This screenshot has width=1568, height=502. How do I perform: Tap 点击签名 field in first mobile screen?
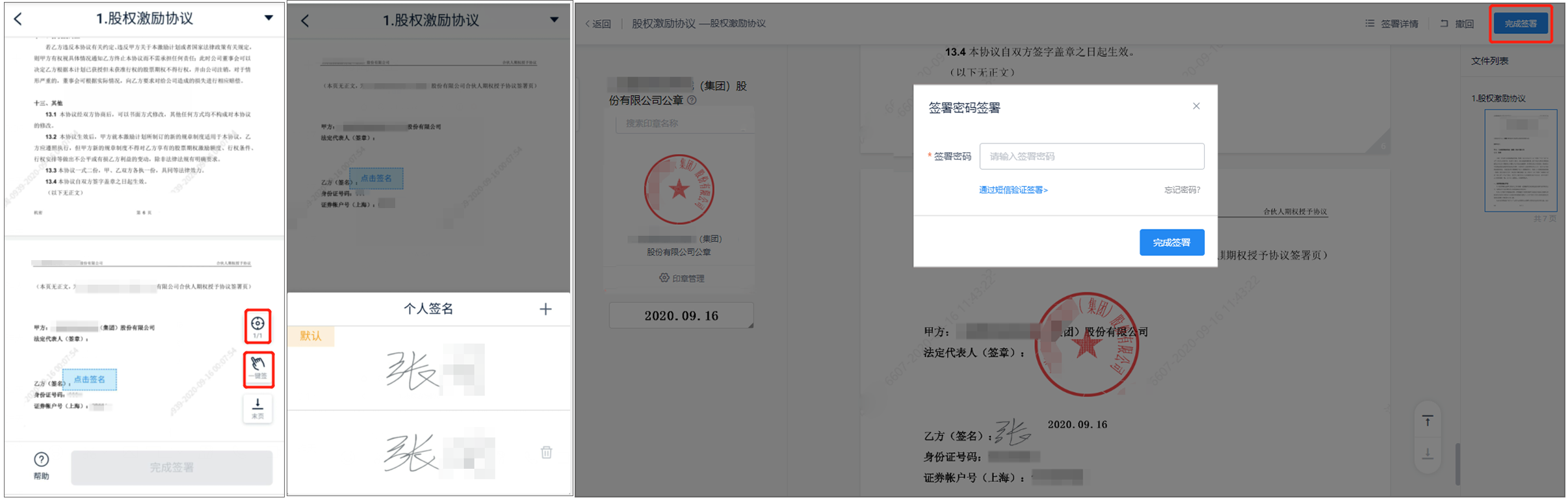point(90,379)
